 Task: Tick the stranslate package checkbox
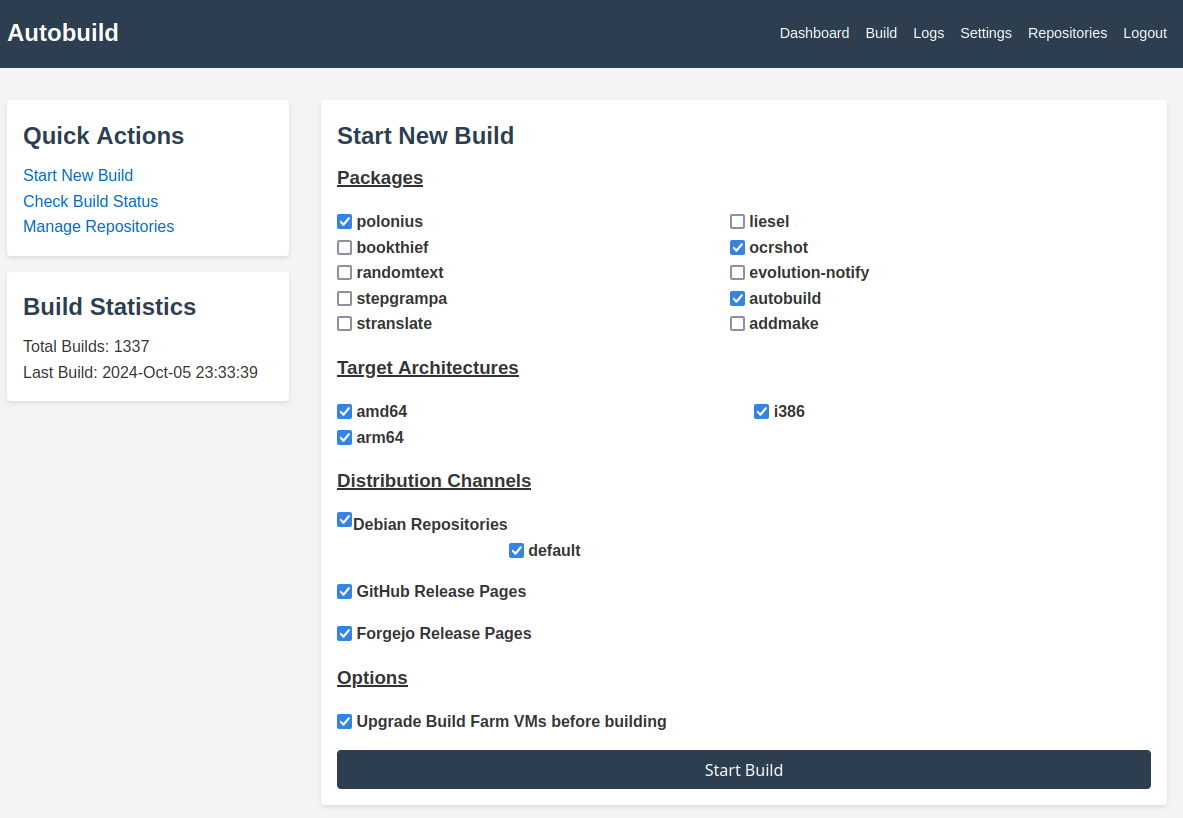[x=344, y=324]
